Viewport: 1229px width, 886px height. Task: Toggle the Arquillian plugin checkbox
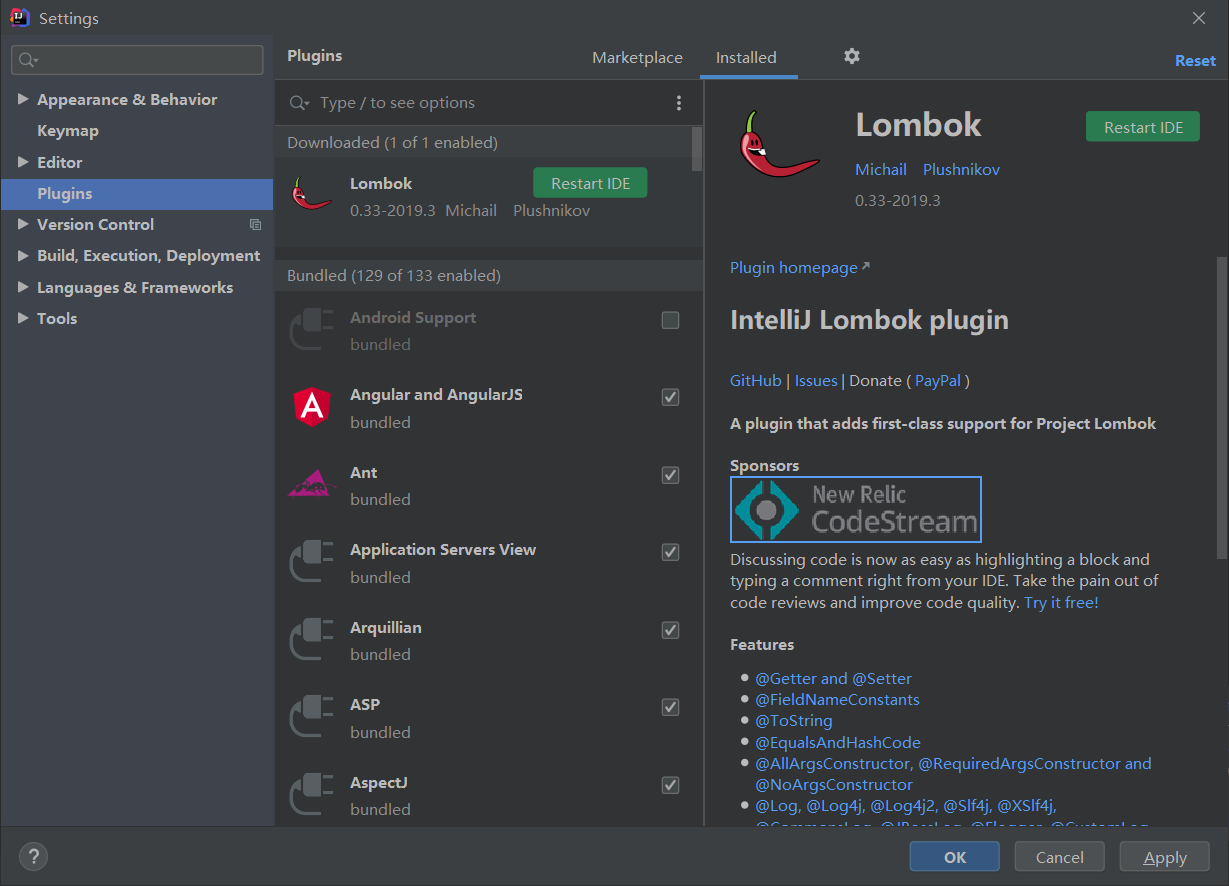671,630
